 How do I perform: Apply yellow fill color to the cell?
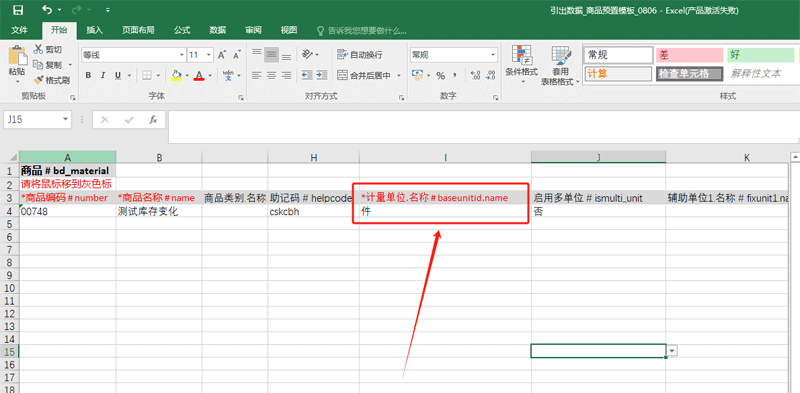pos(177,76)
